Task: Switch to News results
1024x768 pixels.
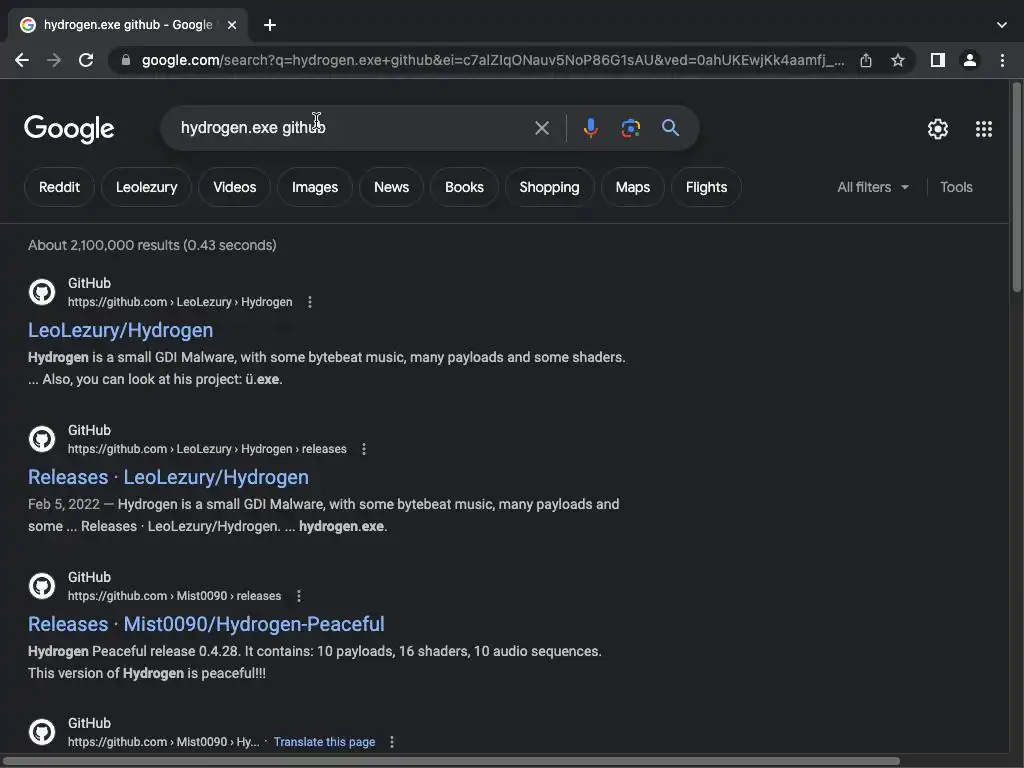Action: pyautogui.click(x=391, y=187)
